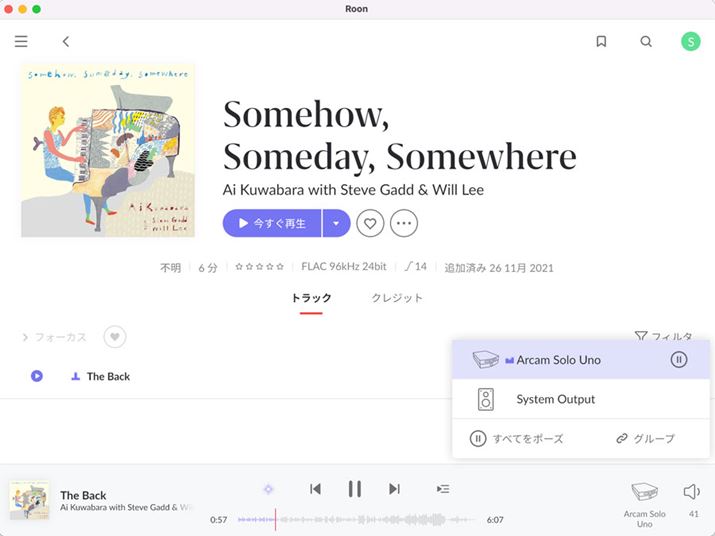Click the 追加済み 26 11月 2021 date
This screenshot has height=536, width=715.
coord(499,268)
